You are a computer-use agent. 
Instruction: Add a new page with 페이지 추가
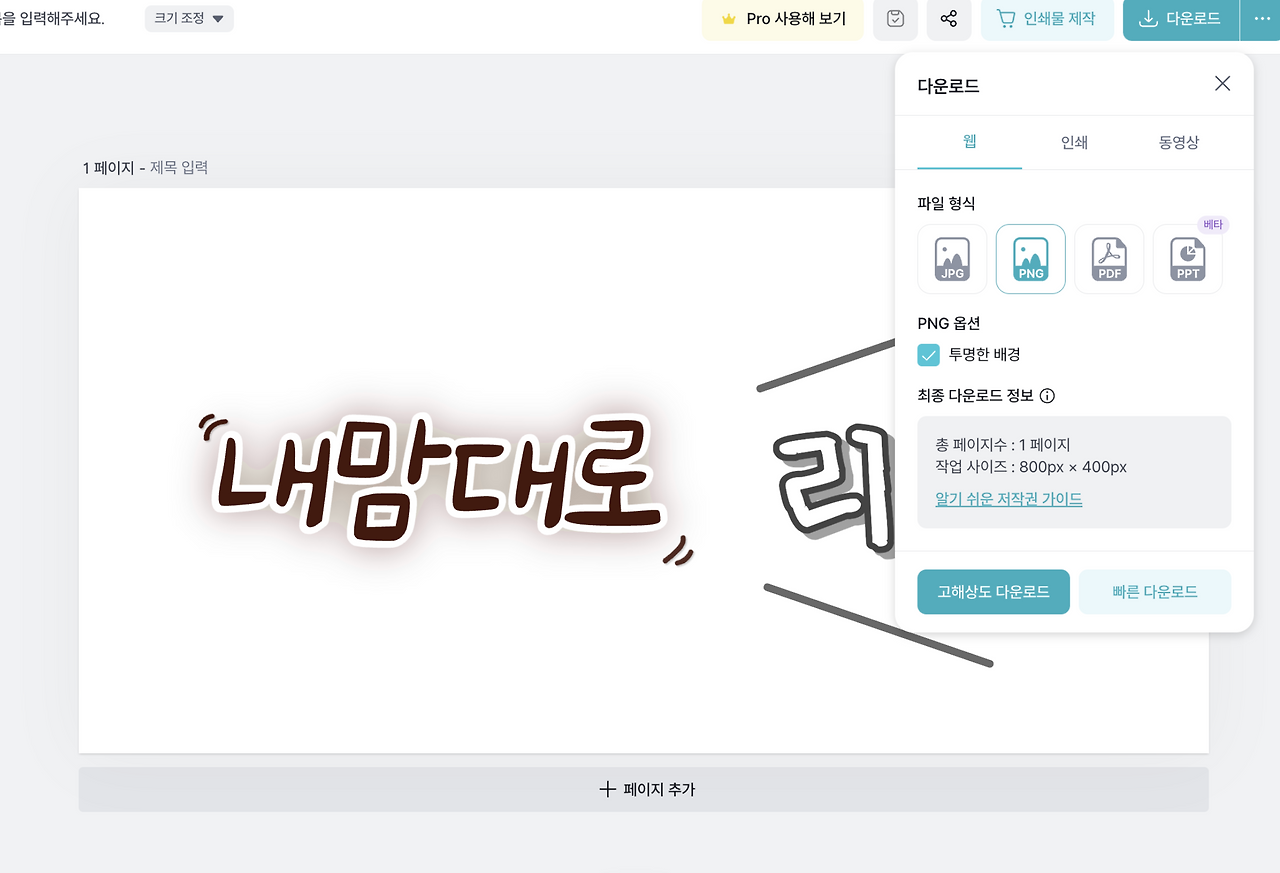(x=643, y=789)
